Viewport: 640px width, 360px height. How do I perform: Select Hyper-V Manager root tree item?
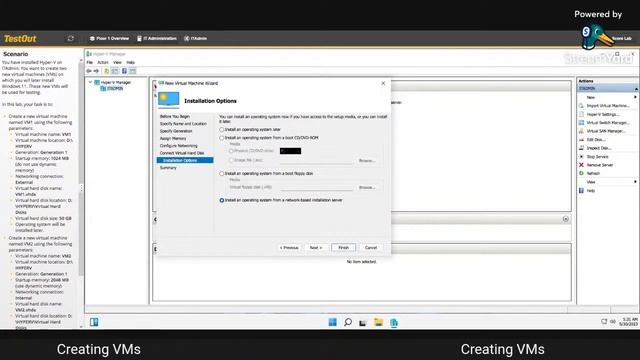coord(116,82)
